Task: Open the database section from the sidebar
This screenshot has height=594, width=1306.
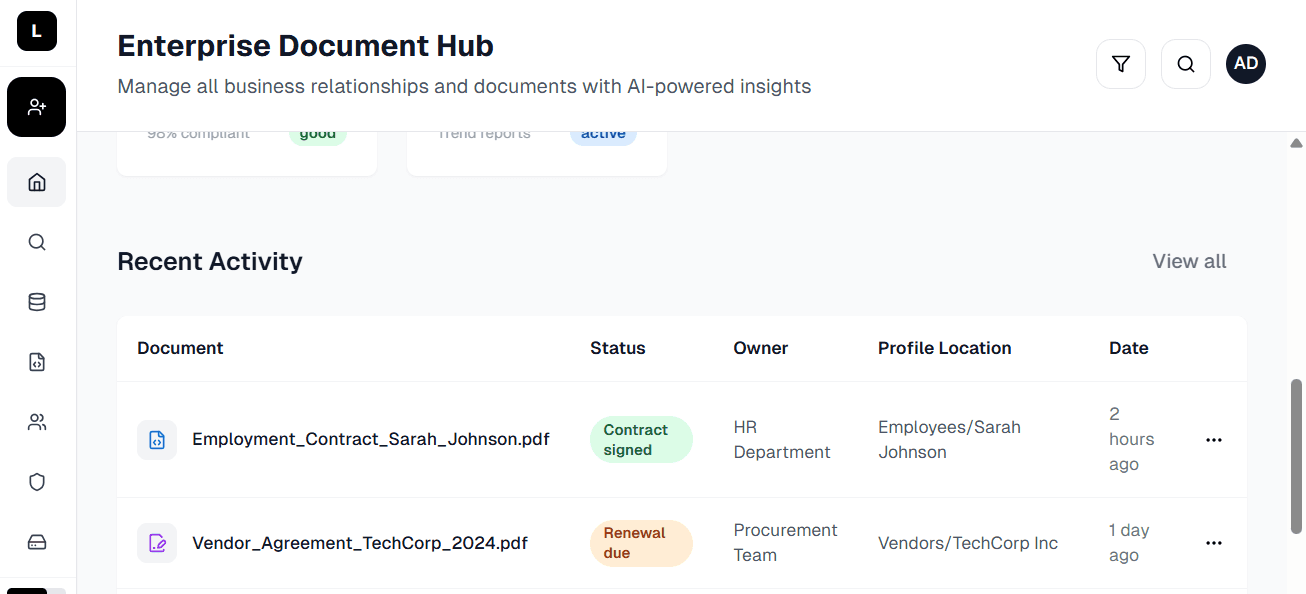Action: [x=36, y=301]
